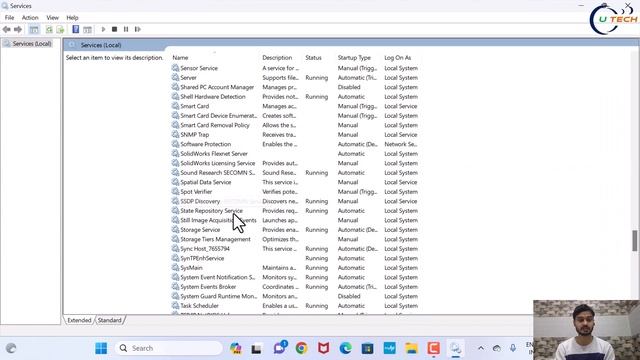
Task: Click the Start Service play icon
Action: (103, 29)
